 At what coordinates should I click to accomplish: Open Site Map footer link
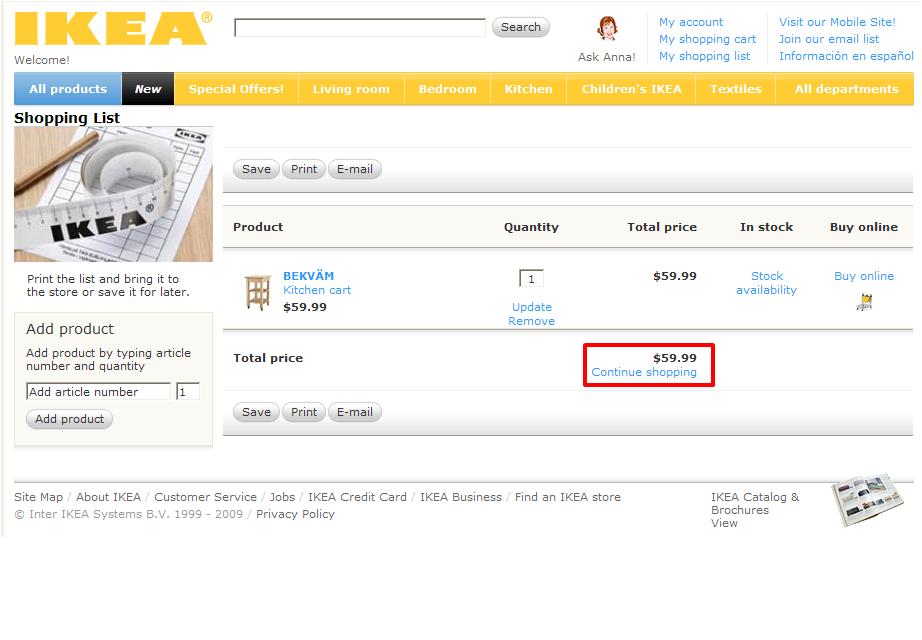[x=38, y=497]
